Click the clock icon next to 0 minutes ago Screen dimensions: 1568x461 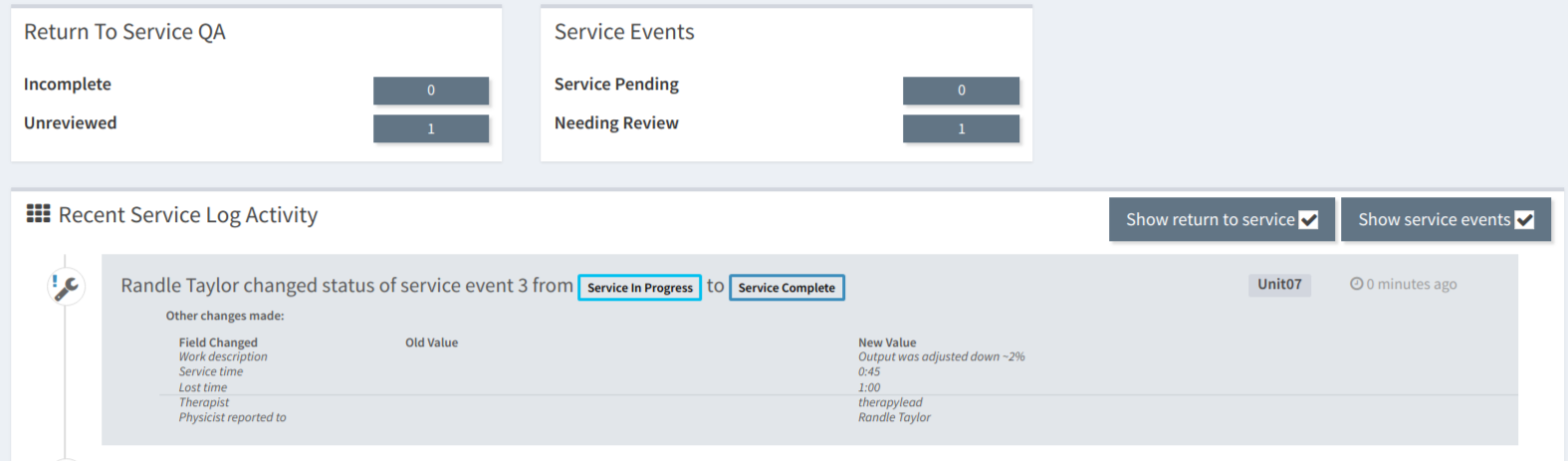tap(1356, 284)
